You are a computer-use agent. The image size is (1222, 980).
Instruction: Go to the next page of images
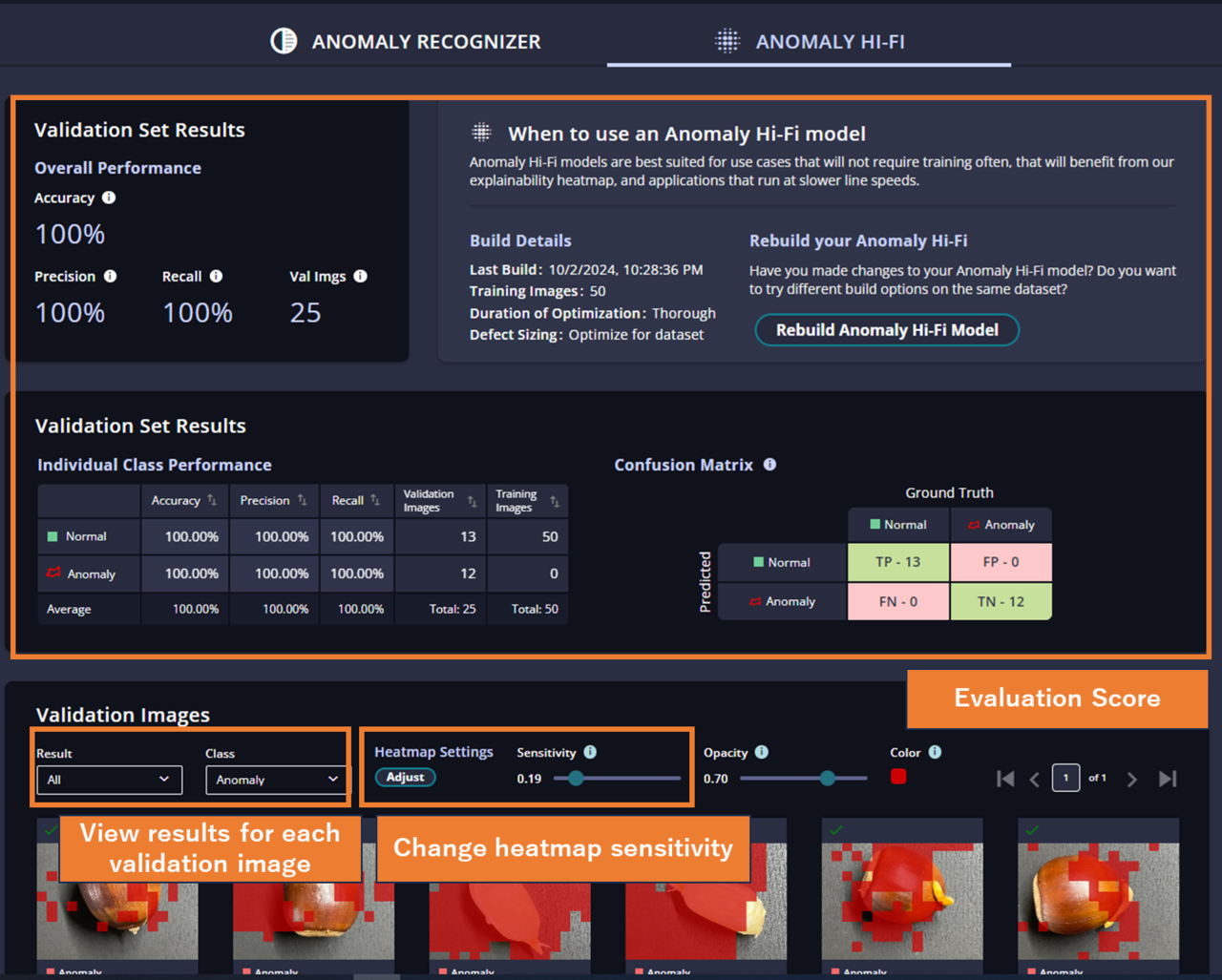click(x=1131, y=780)
